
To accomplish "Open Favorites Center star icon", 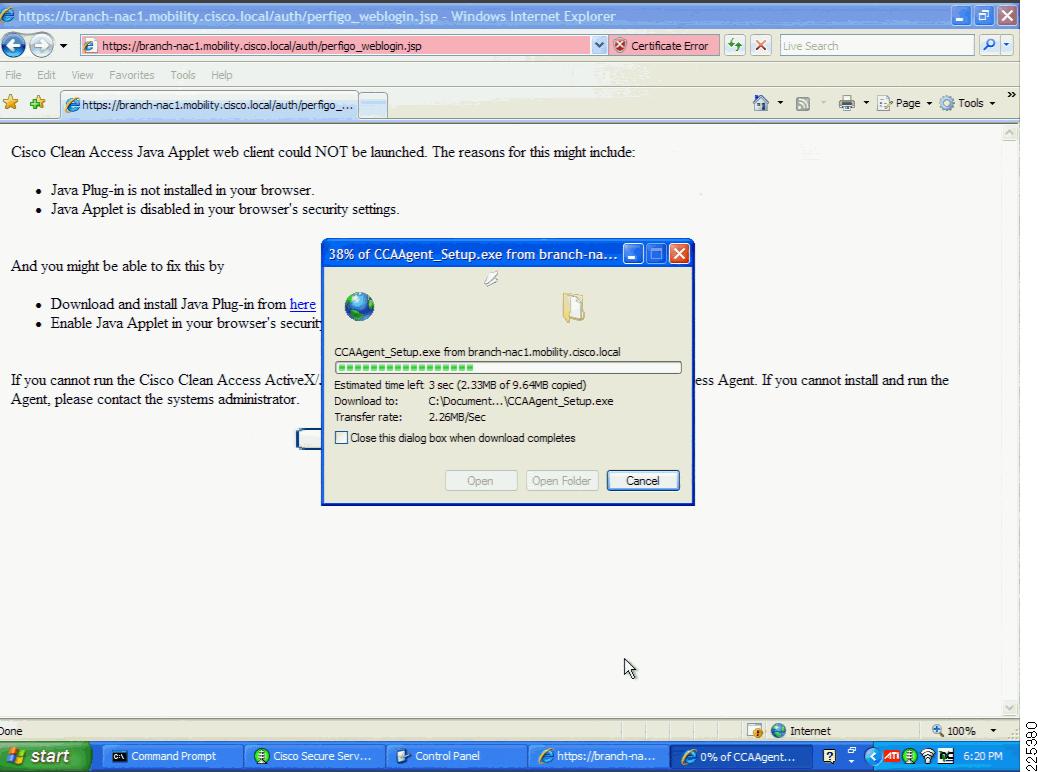I will [x=11, y=103].
